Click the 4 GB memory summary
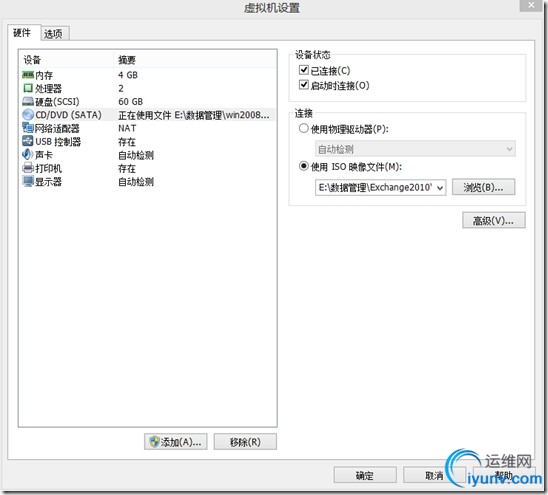 (128, 75)
